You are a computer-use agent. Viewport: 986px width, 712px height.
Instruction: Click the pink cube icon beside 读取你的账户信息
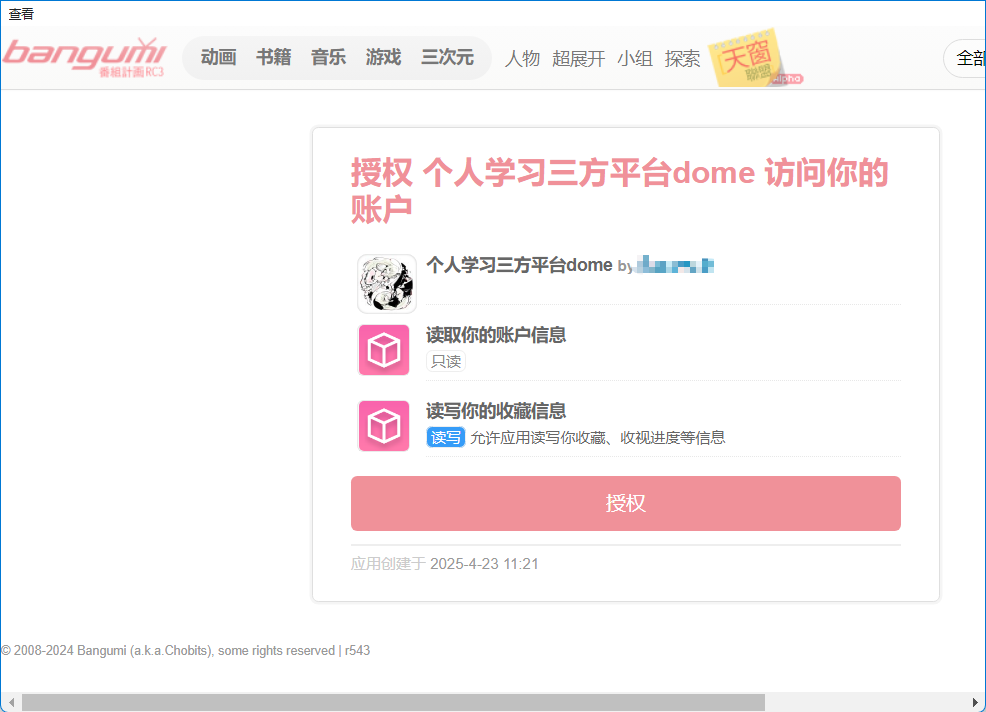(383, 350)
